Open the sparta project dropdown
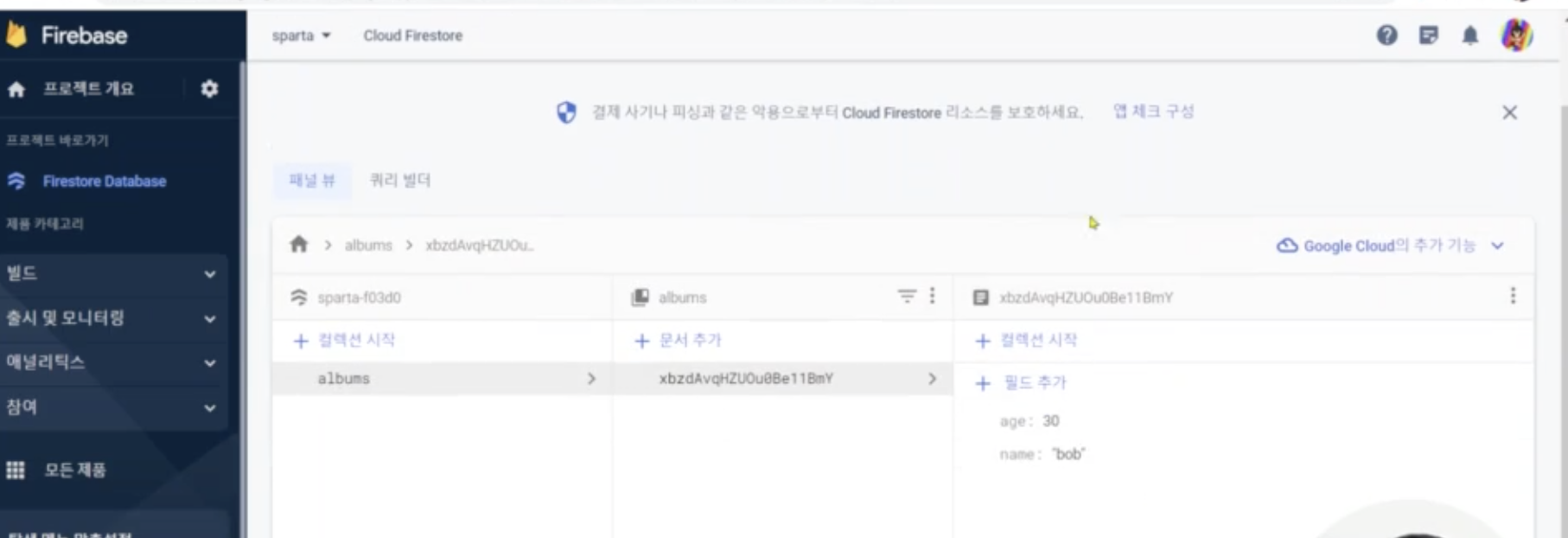The width and height of the screenshot is (1568, 538). 302,35
